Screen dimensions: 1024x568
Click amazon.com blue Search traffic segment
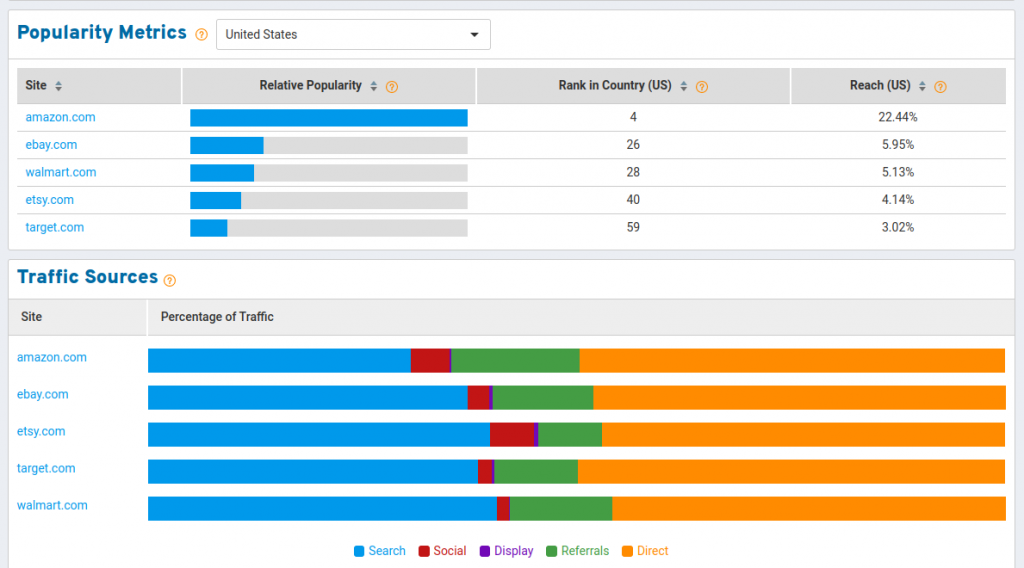280,360
